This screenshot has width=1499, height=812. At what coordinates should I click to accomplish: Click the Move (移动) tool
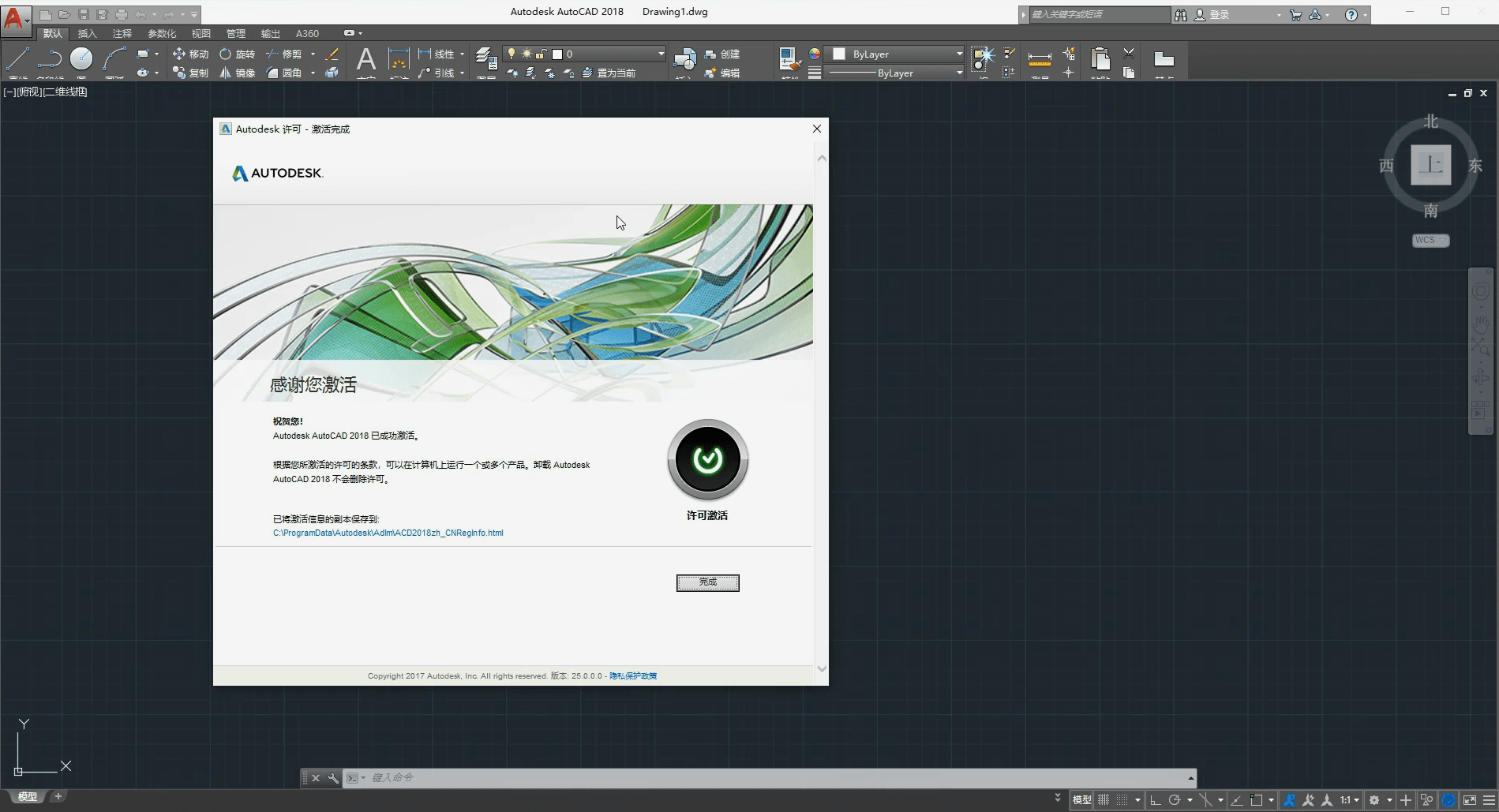tap(190, 54)
